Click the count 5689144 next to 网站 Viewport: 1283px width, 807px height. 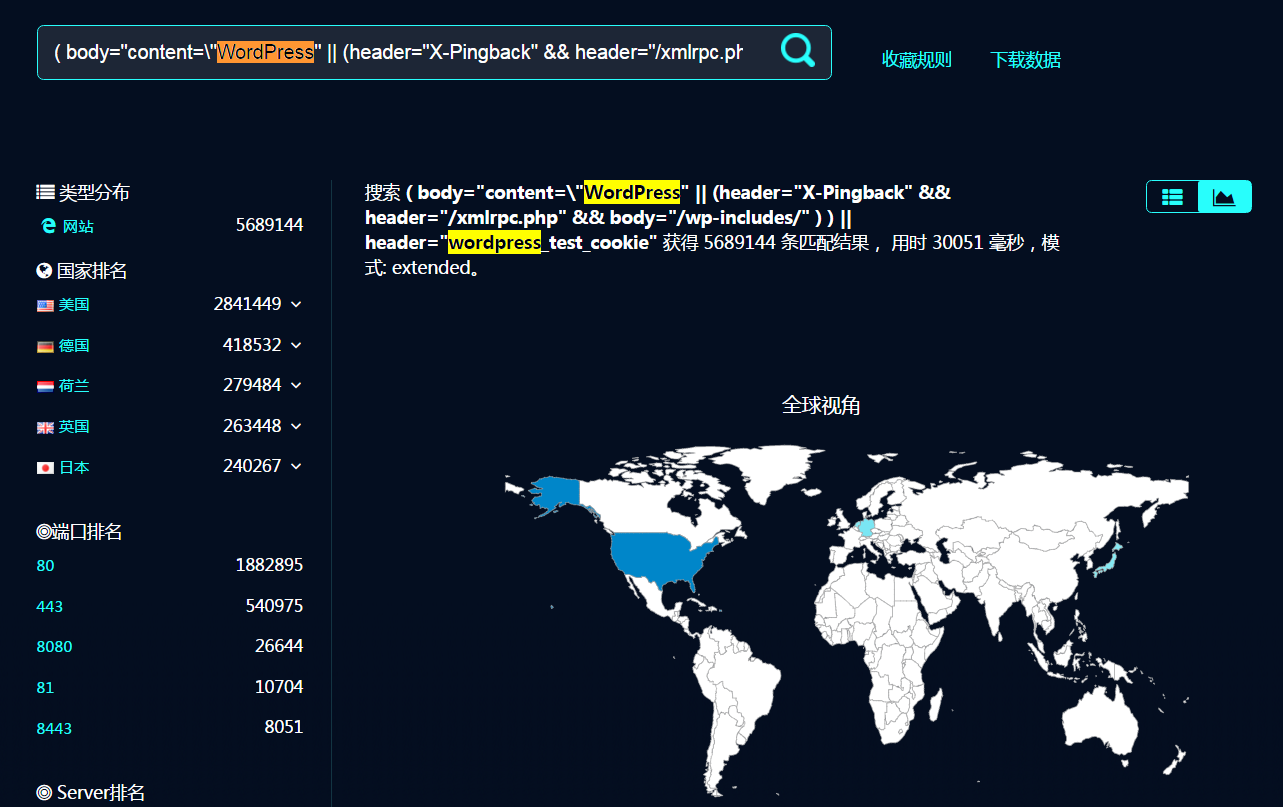(x=269, y=225)
